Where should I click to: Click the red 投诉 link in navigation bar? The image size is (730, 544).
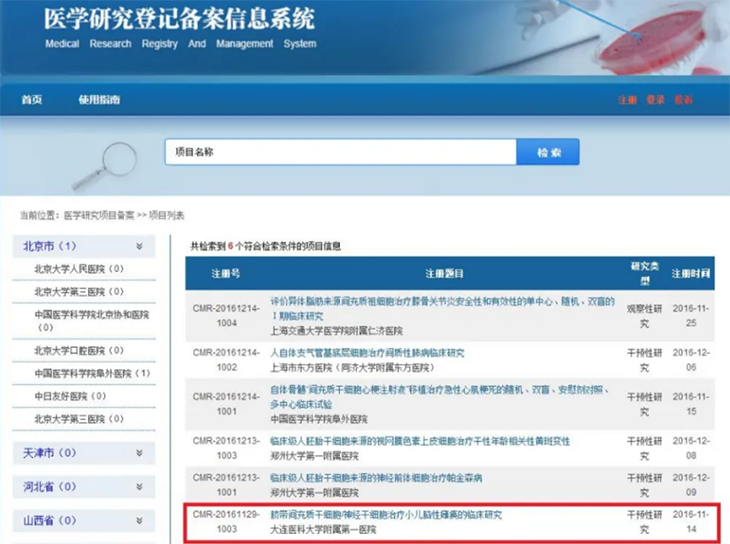[683, 100]
